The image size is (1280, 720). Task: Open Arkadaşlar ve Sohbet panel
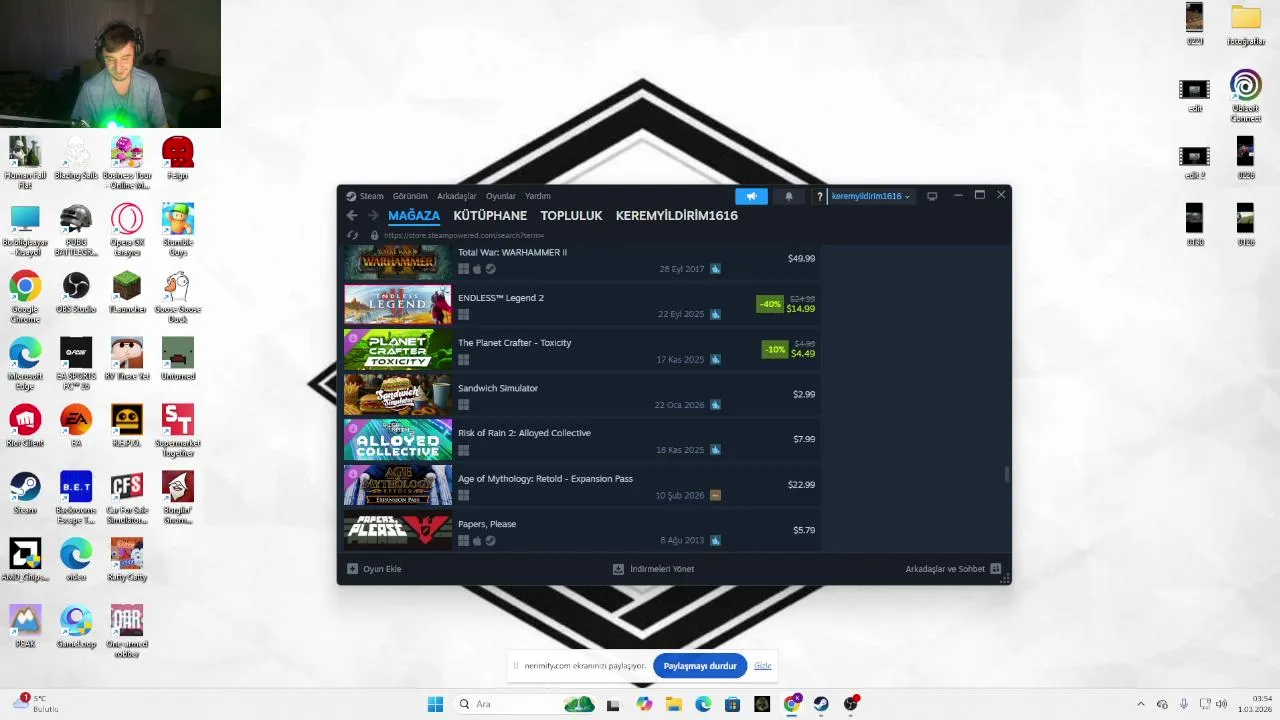953,569
